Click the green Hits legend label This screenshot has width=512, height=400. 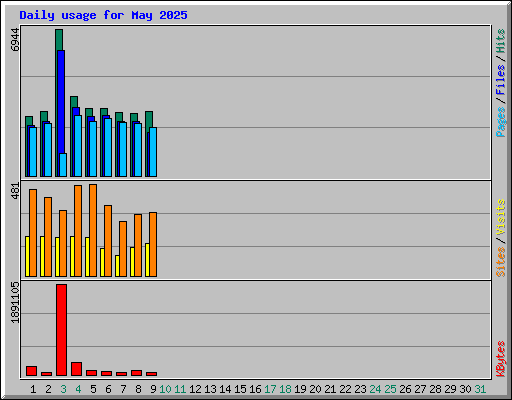click(500, 41)
